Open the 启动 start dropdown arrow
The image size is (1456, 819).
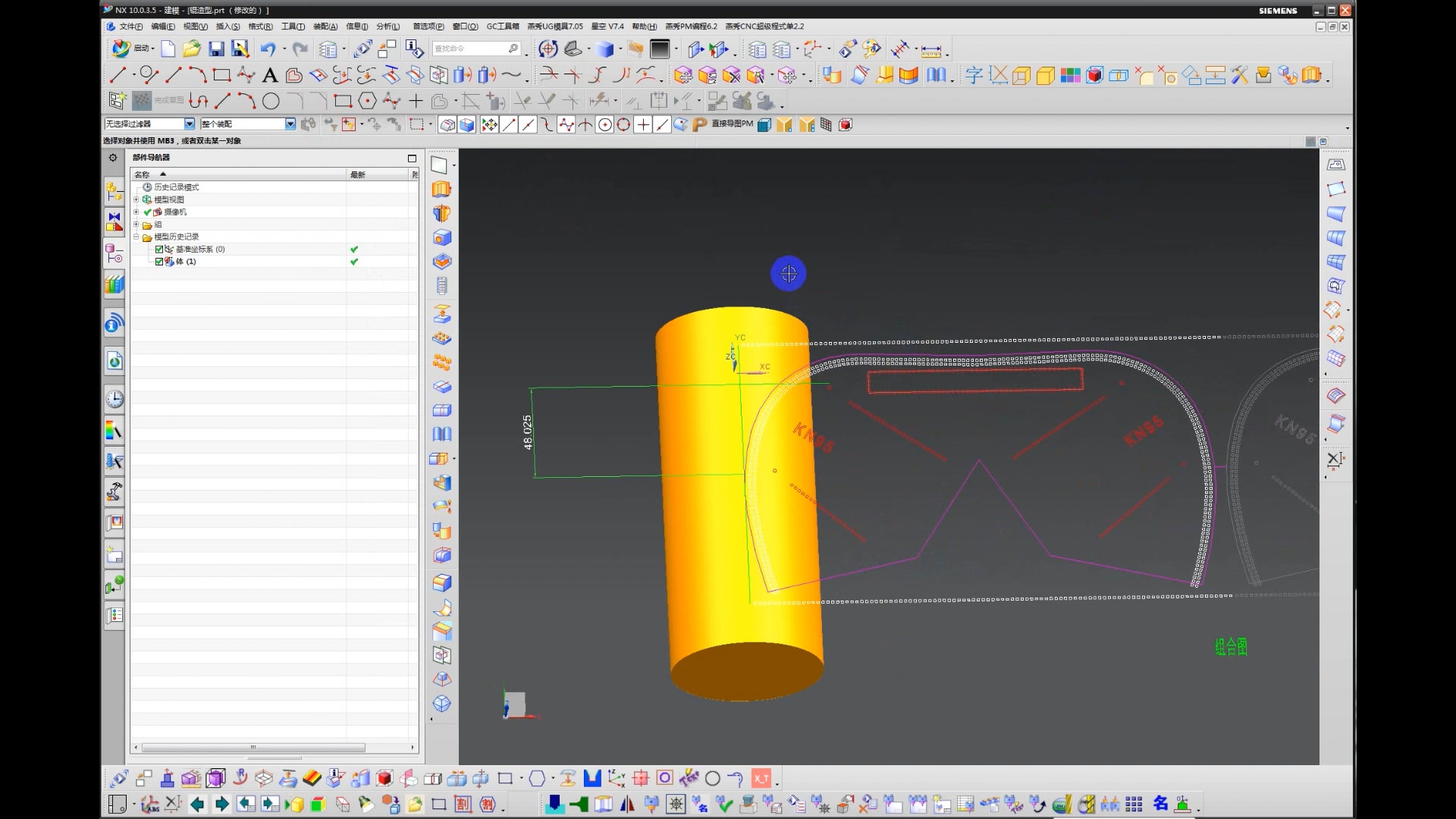pos(153,49)
